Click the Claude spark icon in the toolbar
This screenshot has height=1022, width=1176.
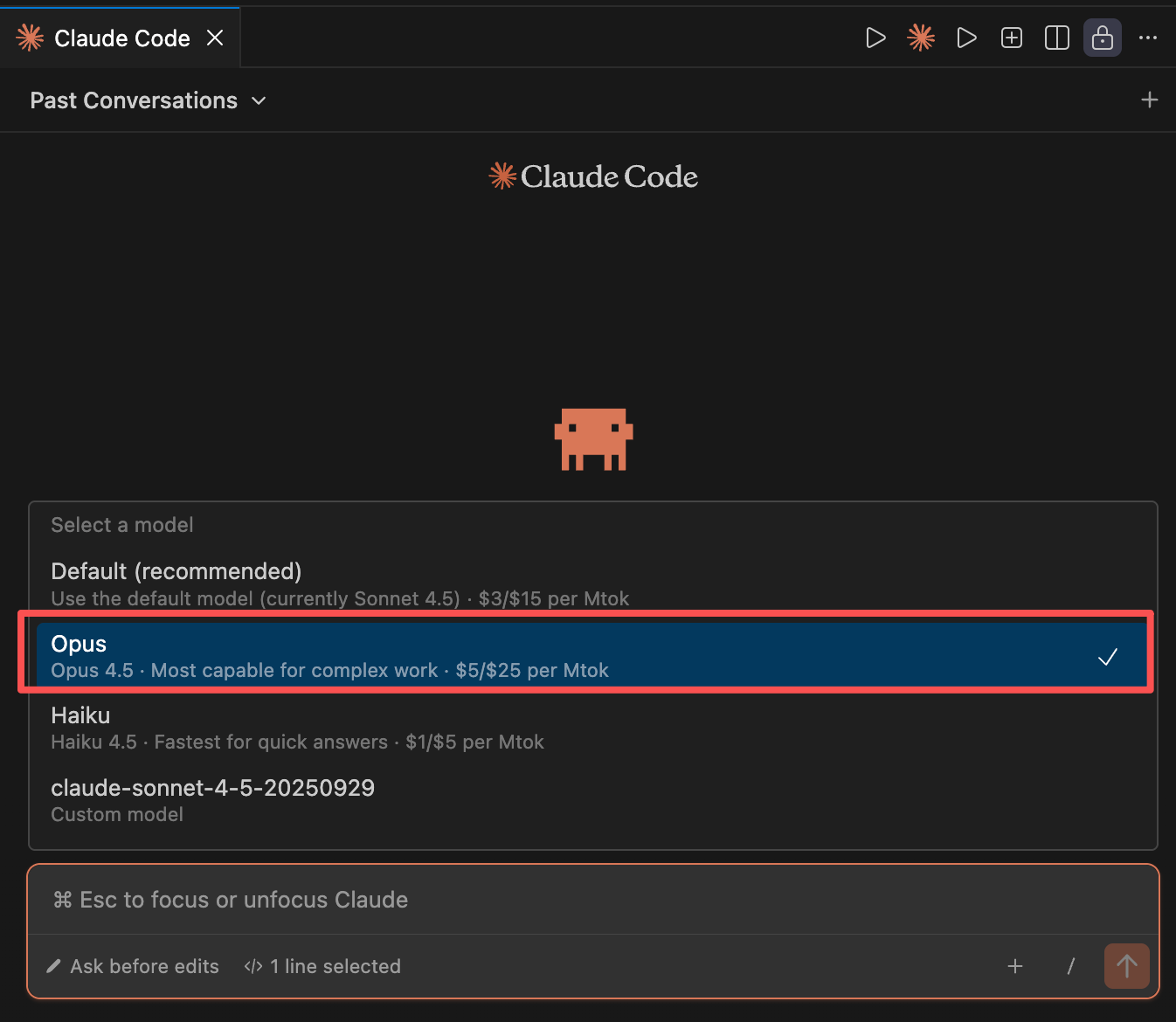click(920, 38)
